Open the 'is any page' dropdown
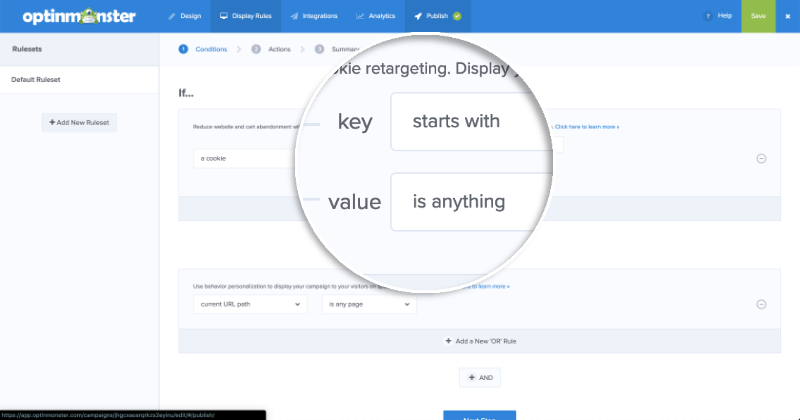This screenshot has height=420, width=800. tap(369, 304)
